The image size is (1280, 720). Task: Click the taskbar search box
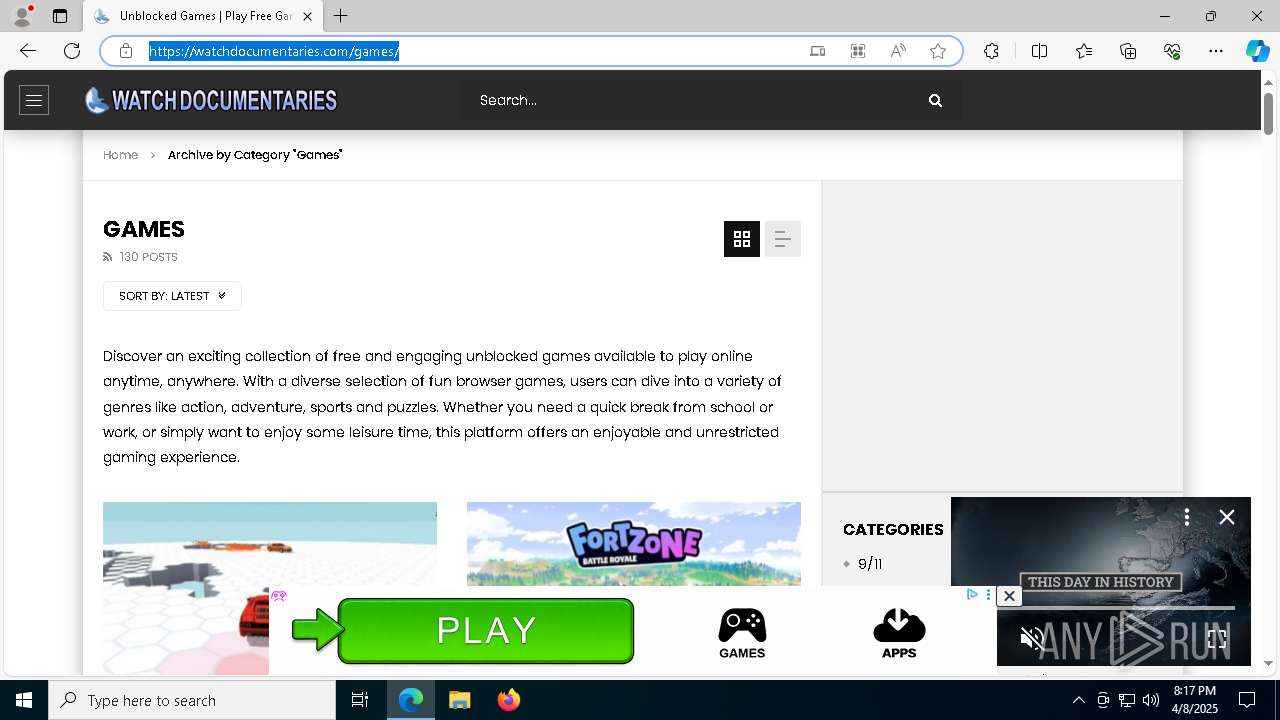pos(192,700)
